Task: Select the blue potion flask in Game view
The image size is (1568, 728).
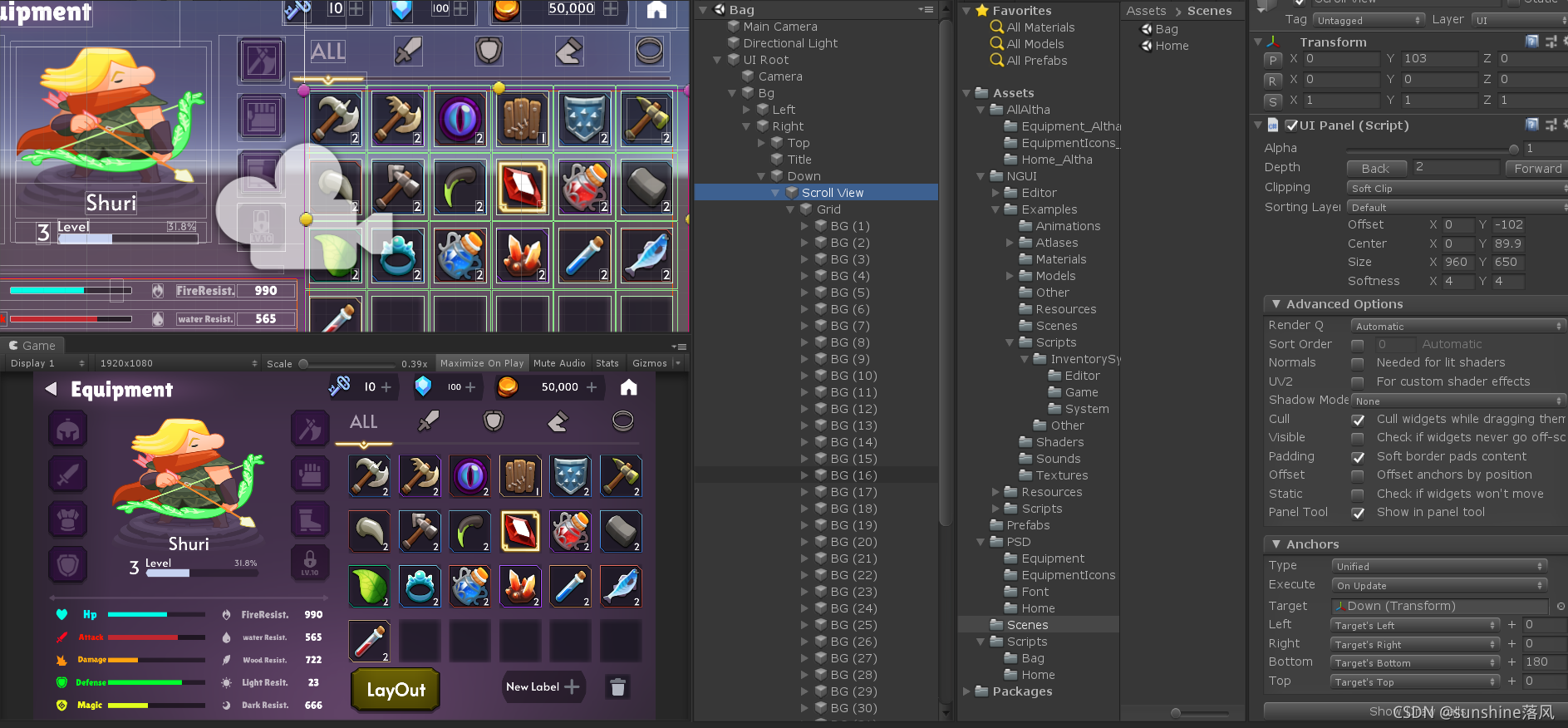Action: click(469, 586)
